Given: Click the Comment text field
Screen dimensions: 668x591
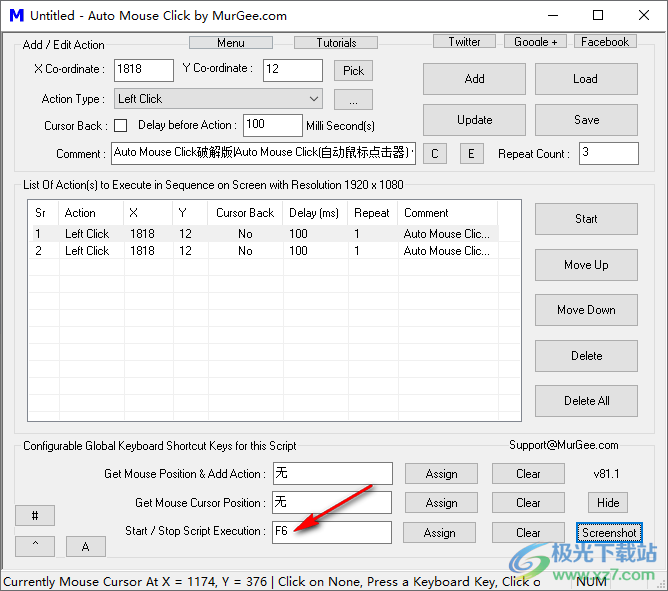Looking at the screenshot, I should 263,153.
